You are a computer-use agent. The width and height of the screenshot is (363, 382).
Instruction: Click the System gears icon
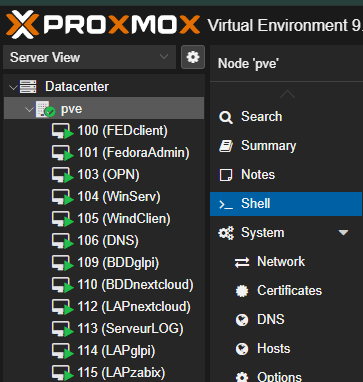[226, 233]
